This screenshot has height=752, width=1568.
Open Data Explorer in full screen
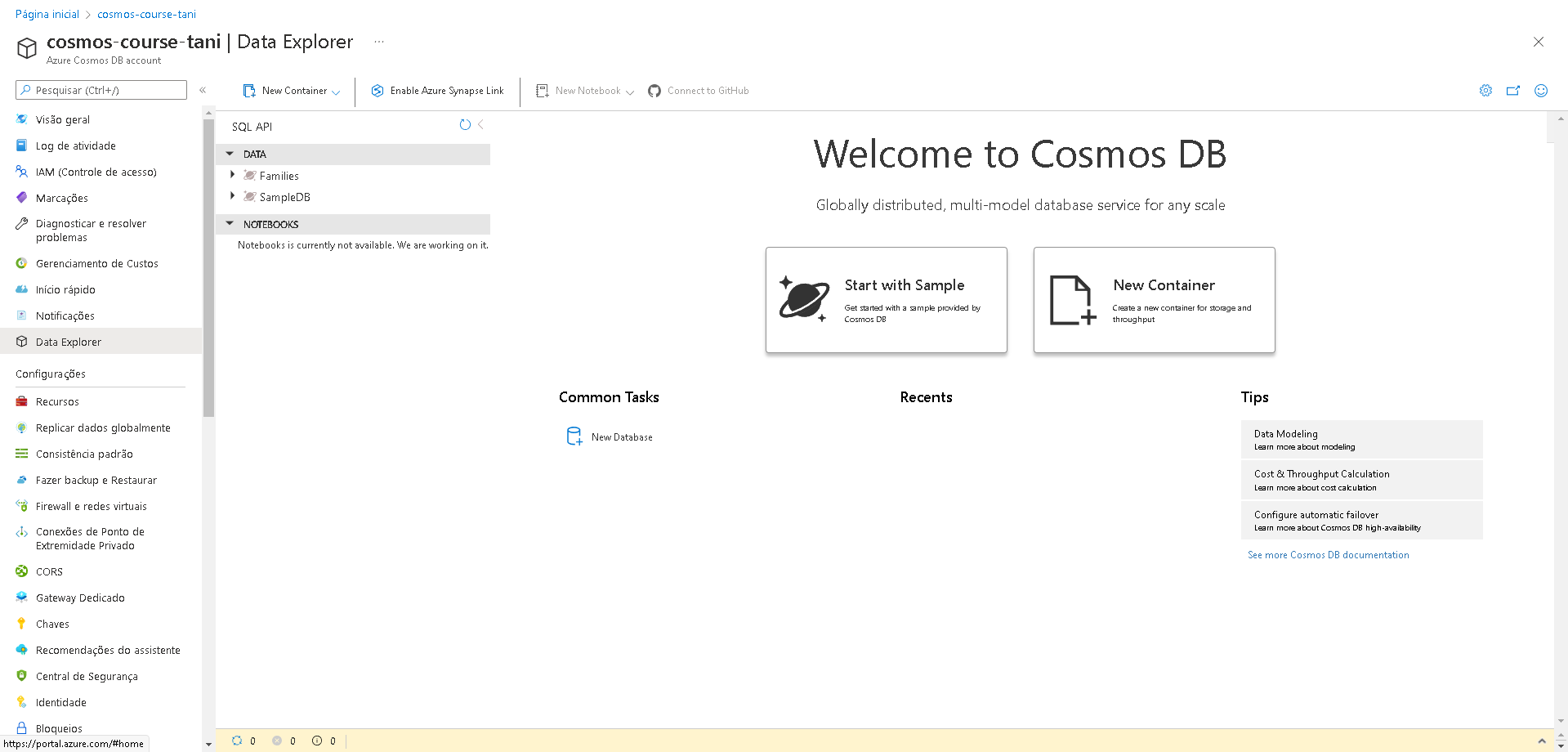(x=1513, y=91)
